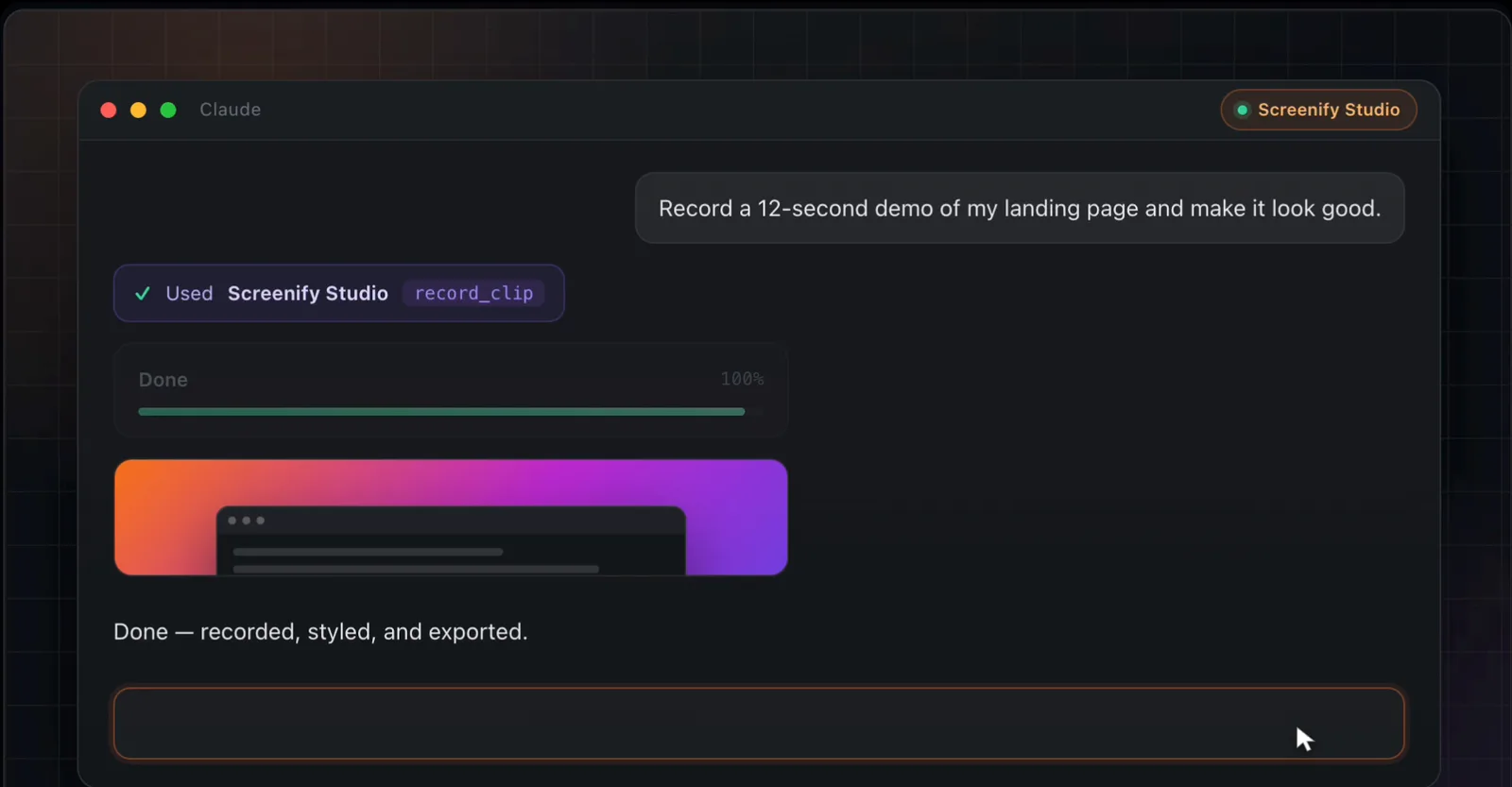The width and height of the screenshot is (1512, 787).
Task: Click the green maximize window dot
Action: point(168,111)
